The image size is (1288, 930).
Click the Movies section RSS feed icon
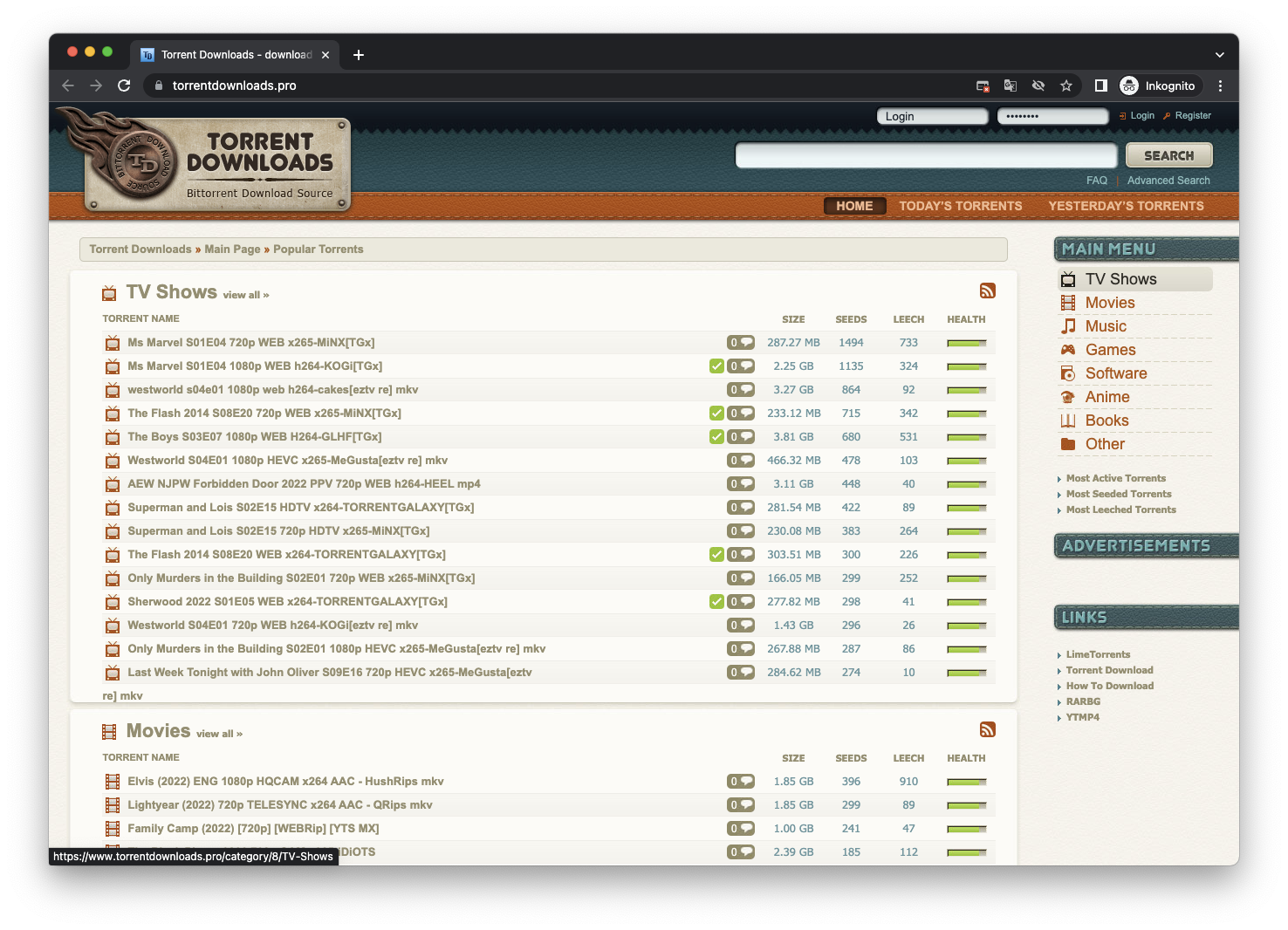(x=987, y=730)
